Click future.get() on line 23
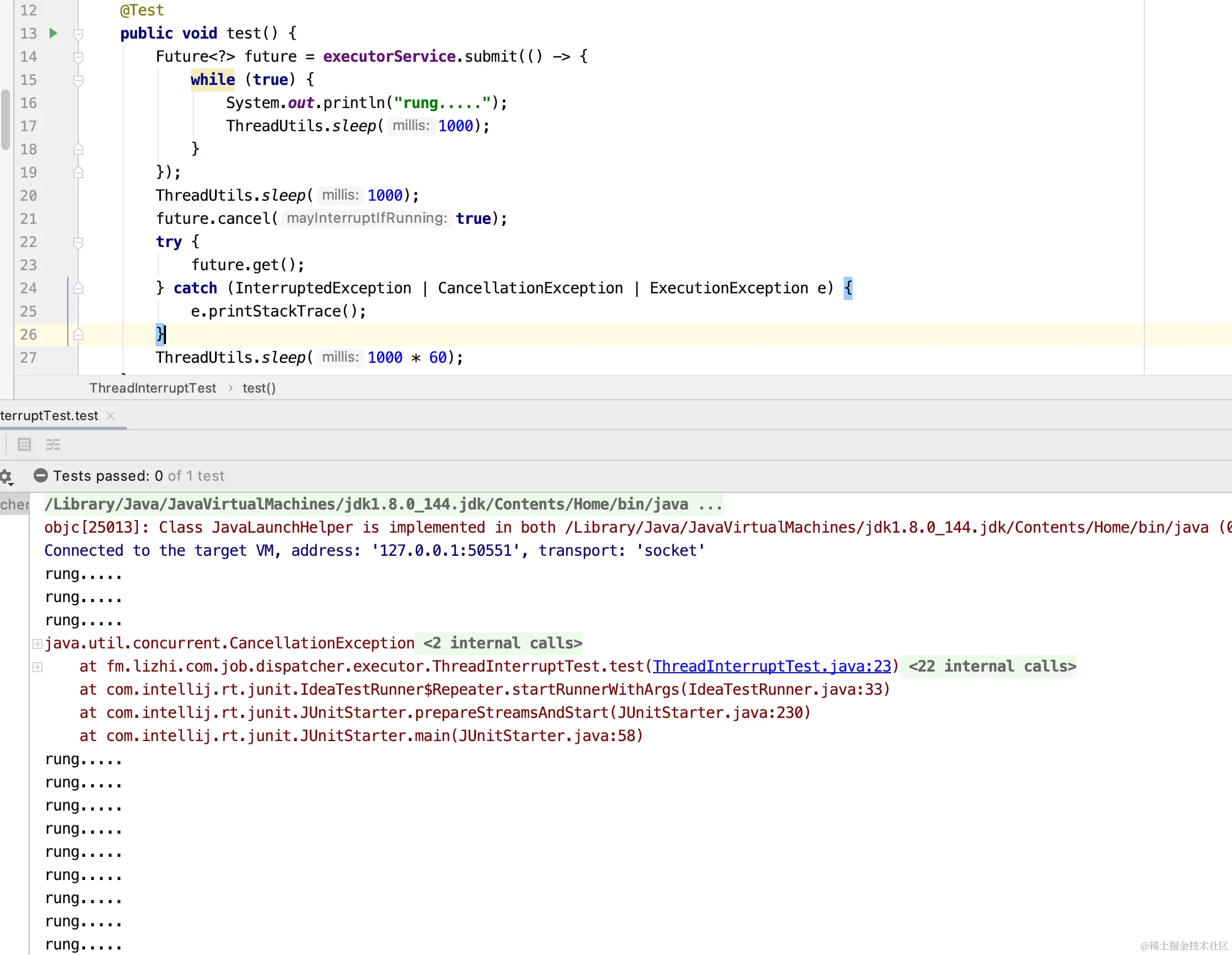 tap(248, 265)
